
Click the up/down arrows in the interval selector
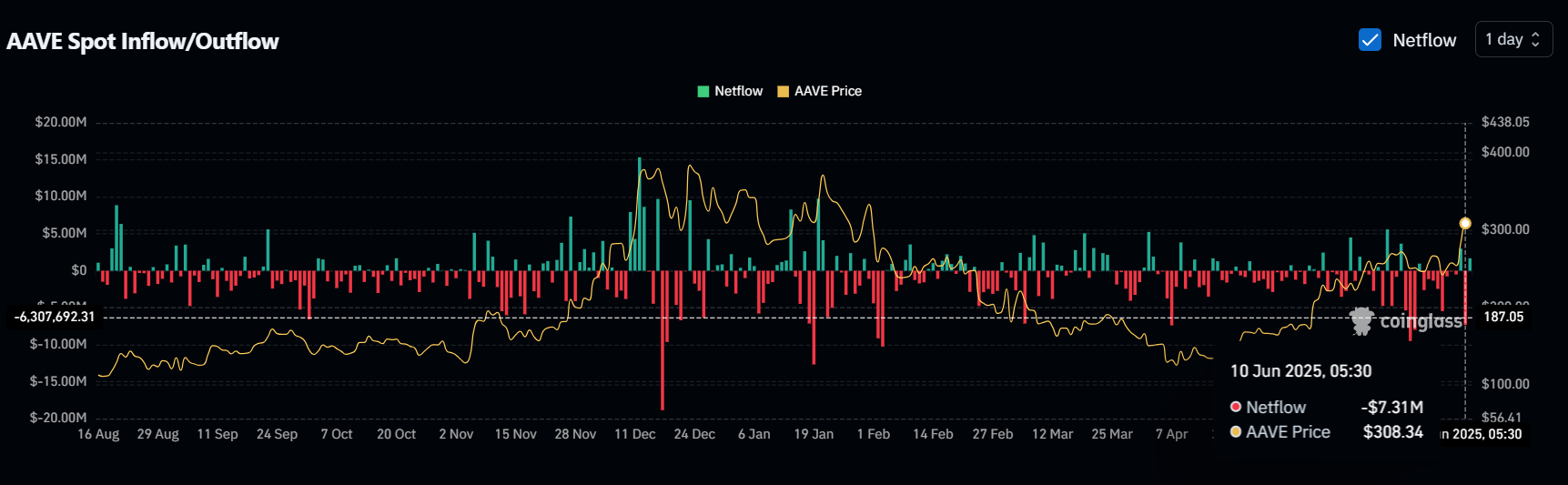point(1536,40)
